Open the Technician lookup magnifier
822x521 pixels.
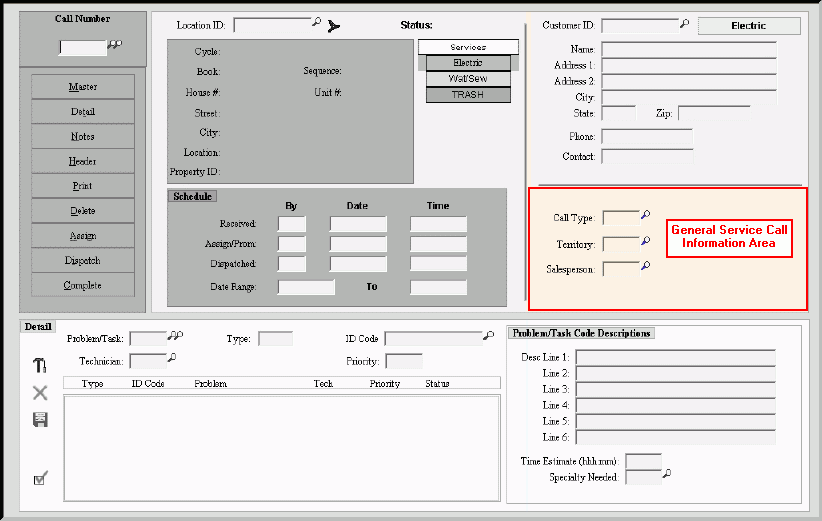[x=172, y=358]
